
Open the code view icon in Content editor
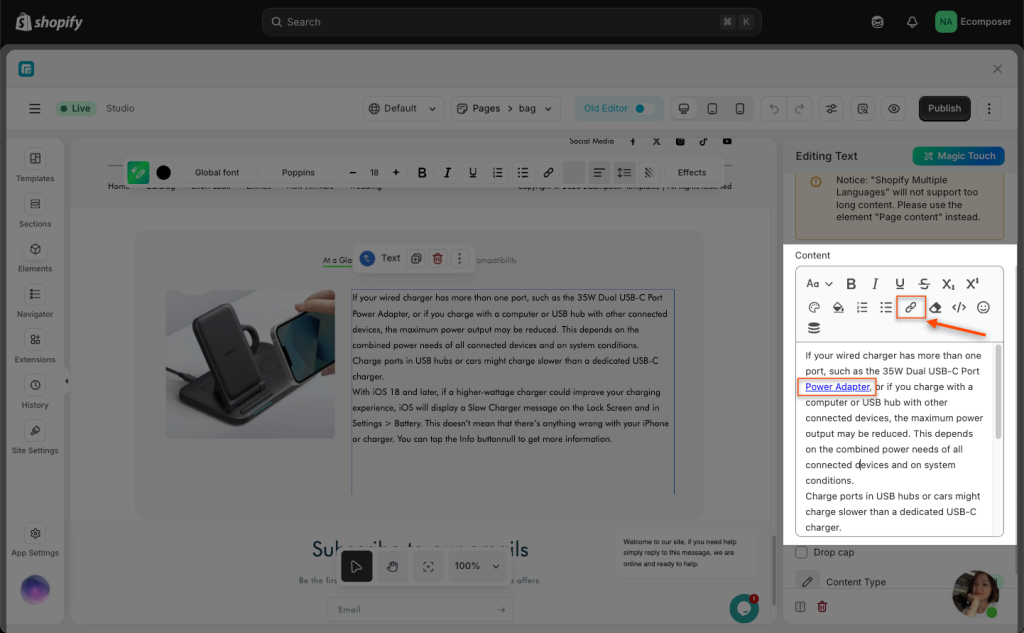pyautogui.click(x=959, y=308)
